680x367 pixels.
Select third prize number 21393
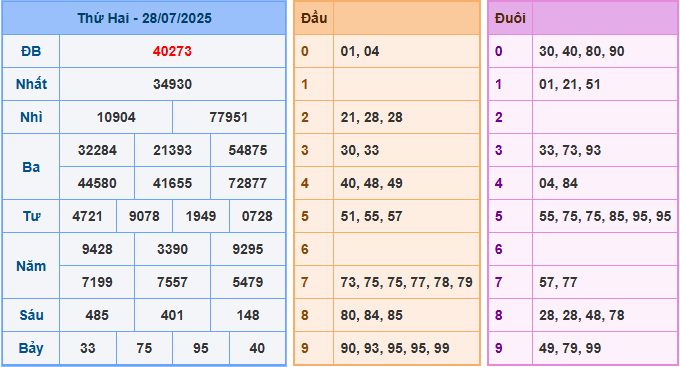coord(172,150)
